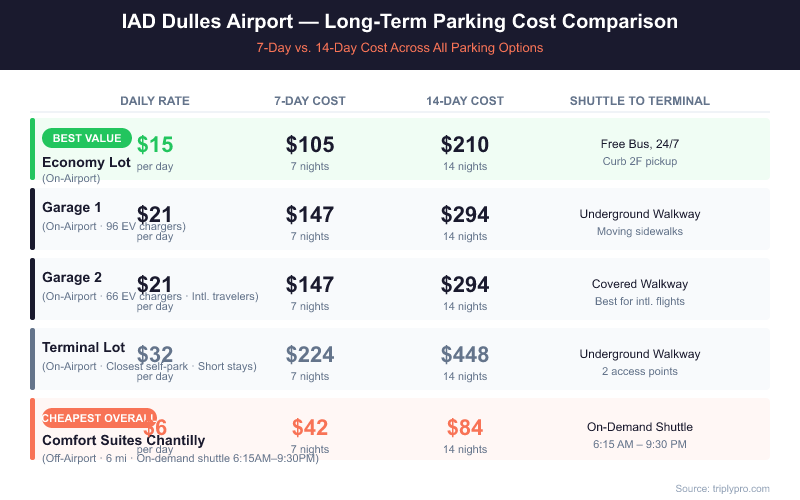This screenshot has height=500, width=800.
Task: Click the $210 Economy Lot 14-day cost
Action: click(465, 144)
